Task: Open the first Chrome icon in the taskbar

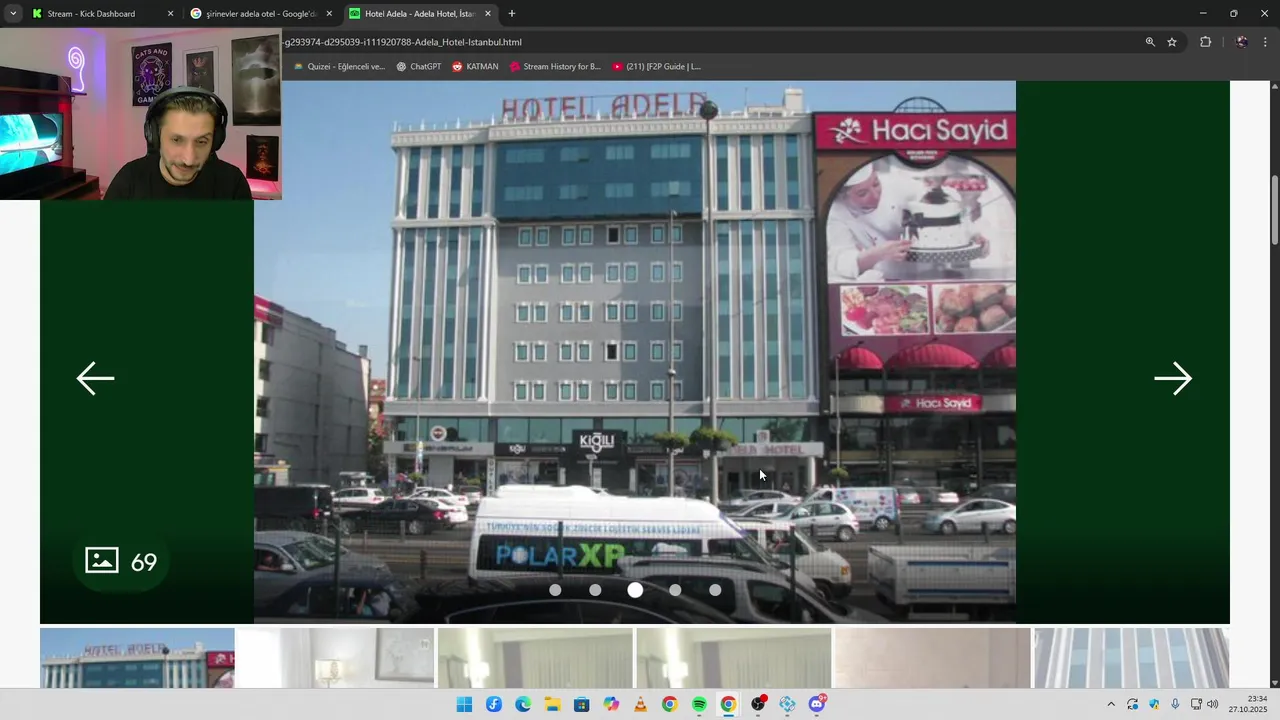Action: [669, 704]
